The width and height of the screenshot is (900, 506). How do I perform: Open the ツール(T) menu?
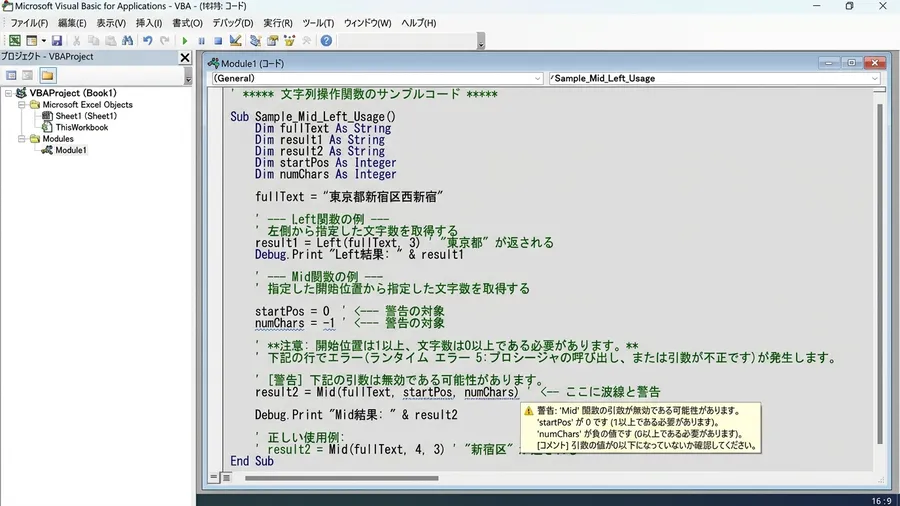318,23
